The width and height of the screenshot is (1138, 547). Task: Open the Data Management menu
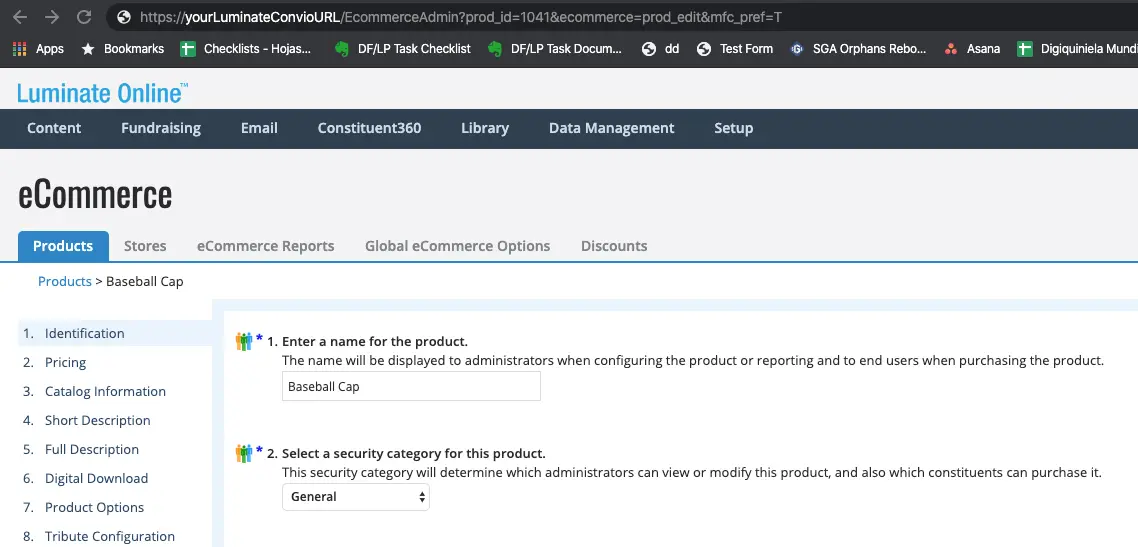(611, 128)
